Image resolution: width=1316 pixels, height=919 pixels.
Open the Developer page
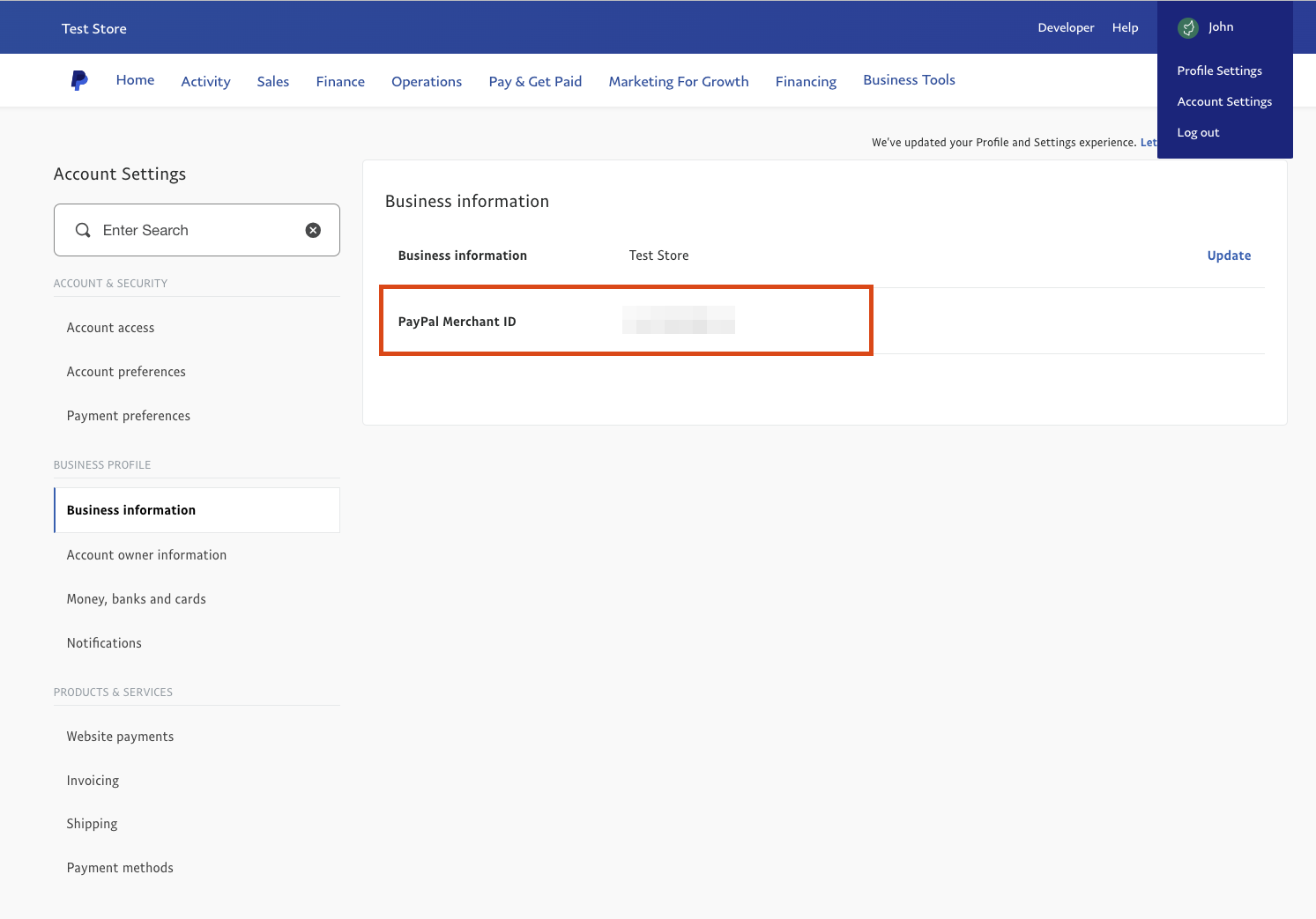[x=1066, y=27]
